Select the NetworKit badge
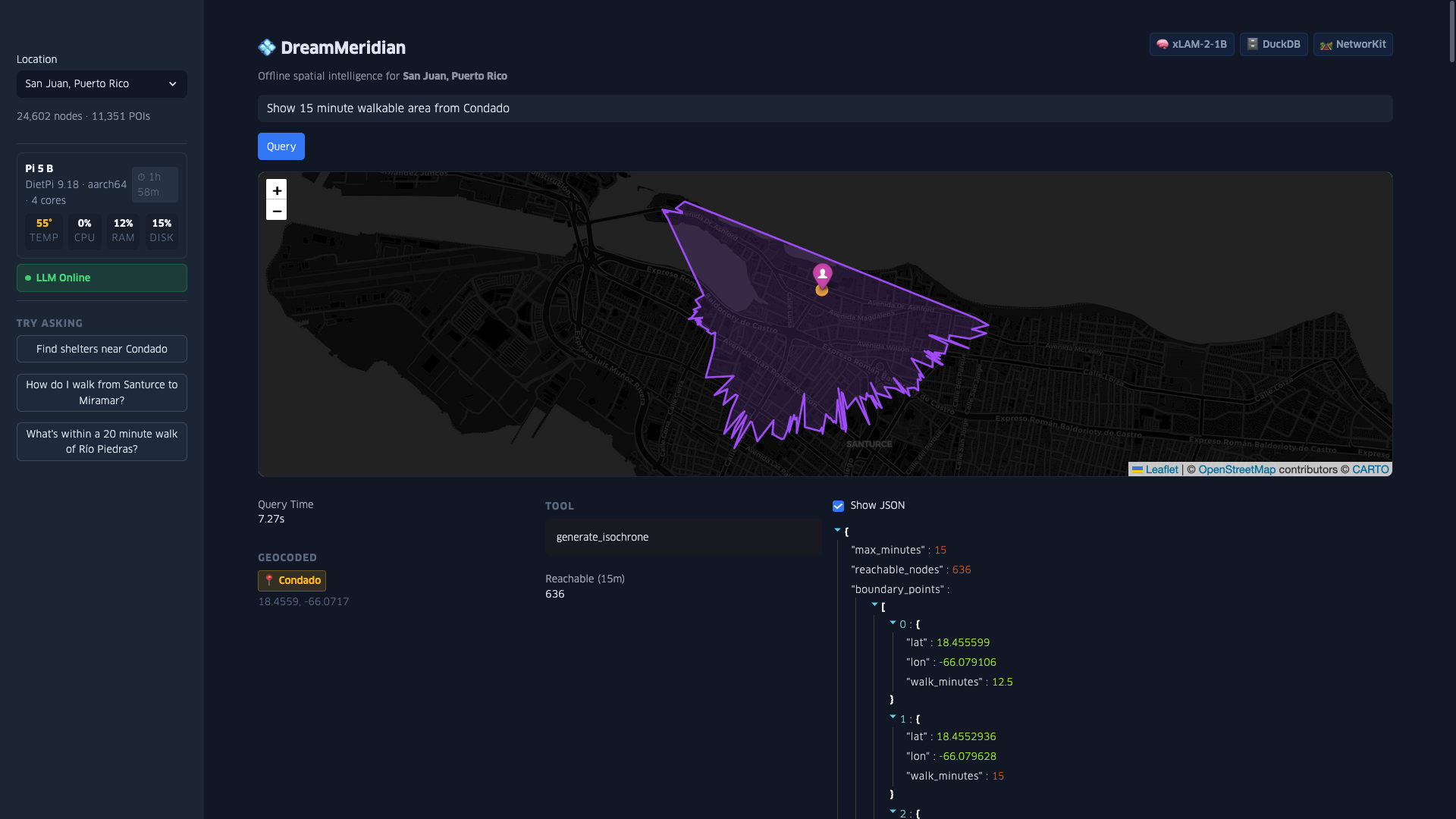 [1353, 44]
